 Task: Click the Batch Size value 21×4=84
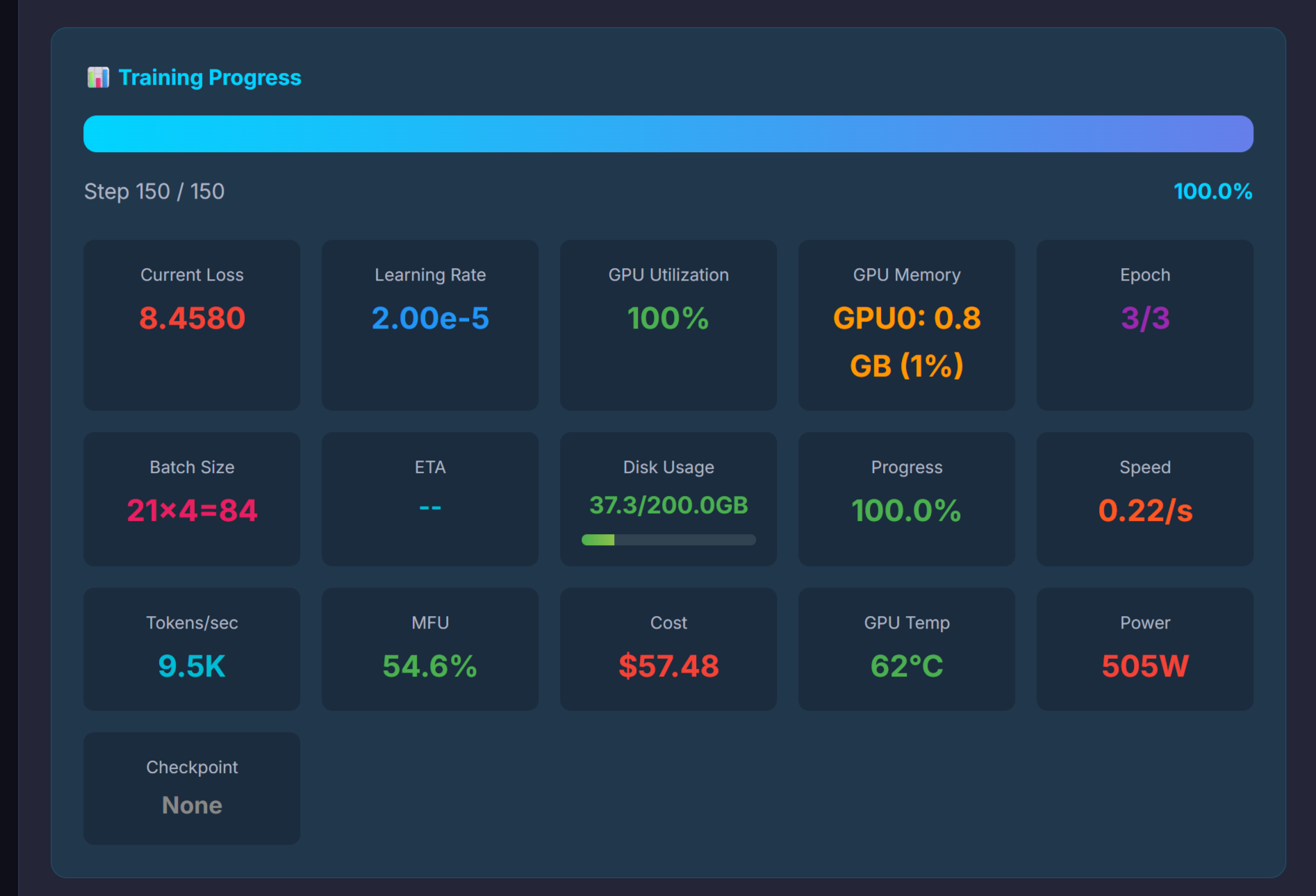(192, 511)
